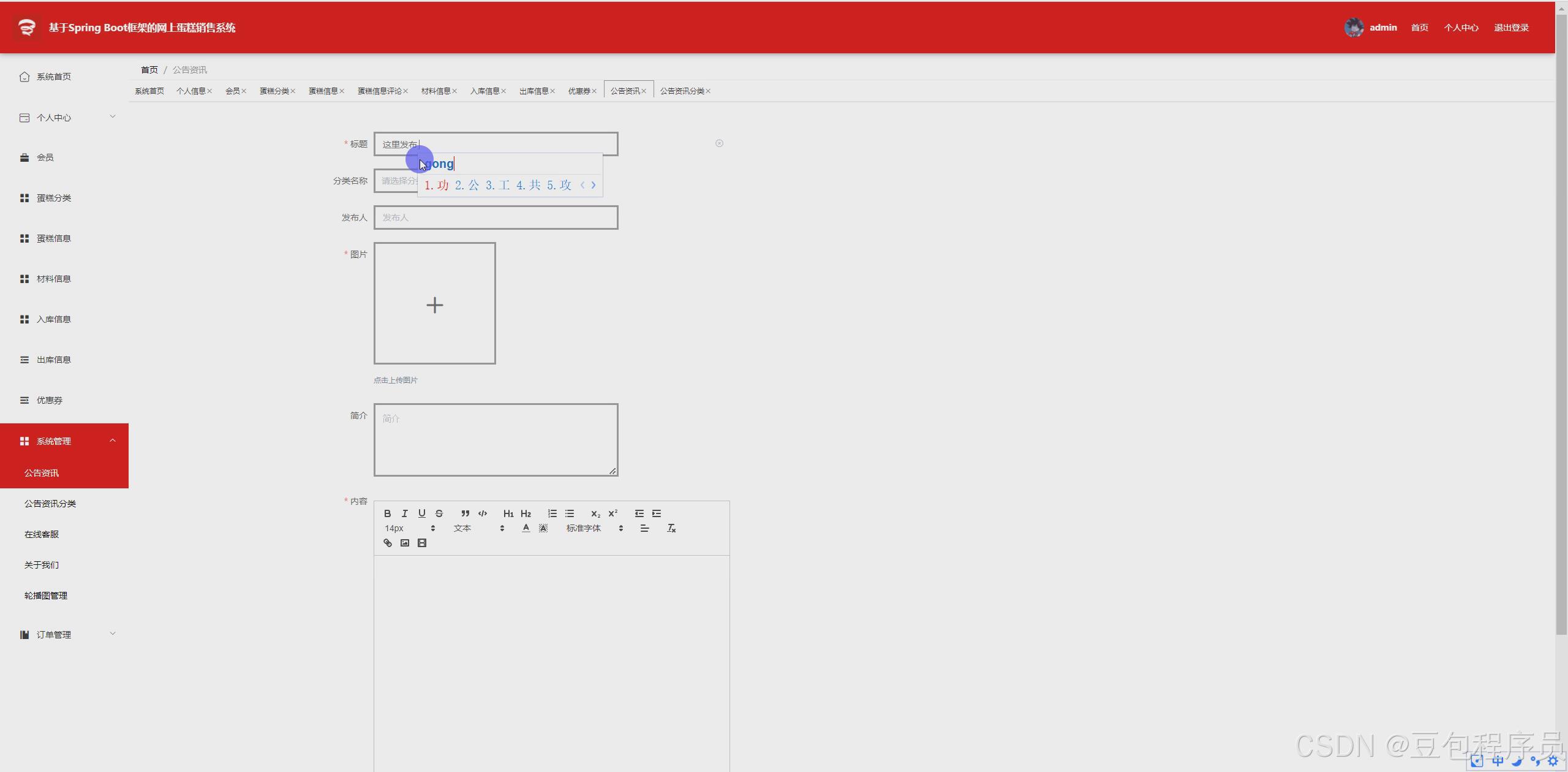Clear text formatting with Tx icon
This screenshot has width=1568, height=772.
[671, 528]
